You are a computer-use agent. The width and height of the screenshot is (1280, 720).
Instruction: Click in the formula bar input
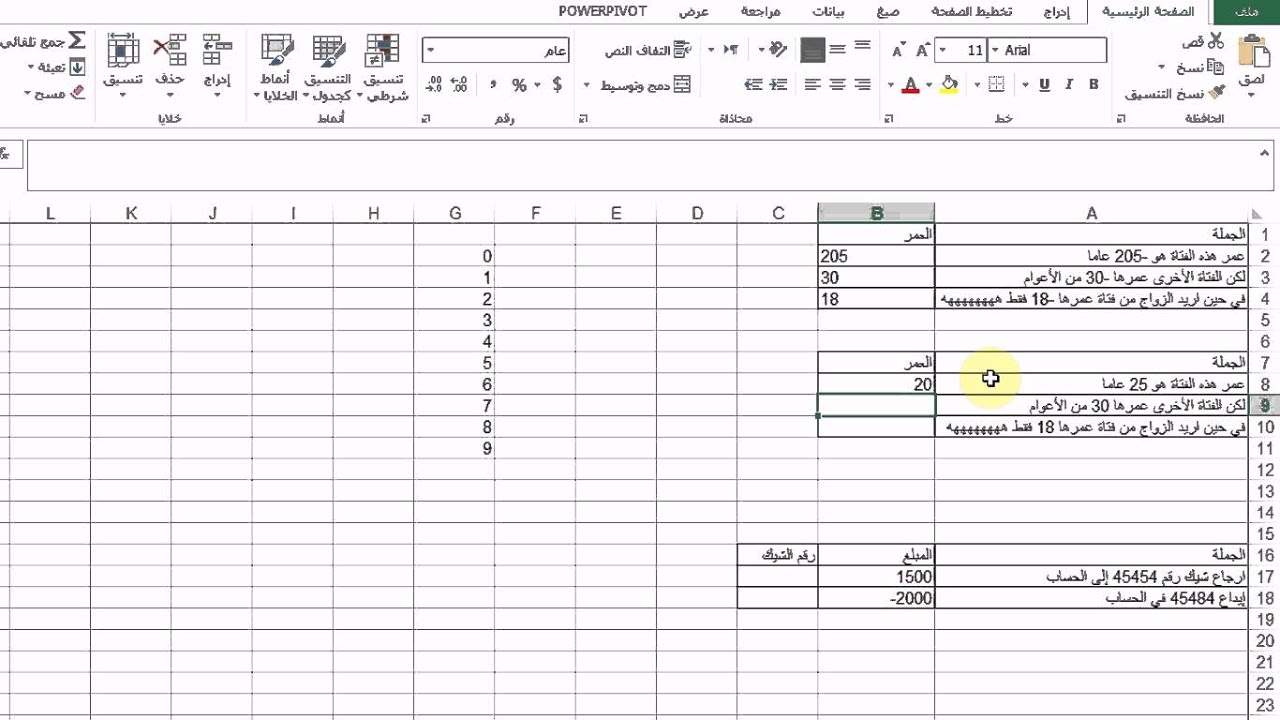click(x=650, y=165)
